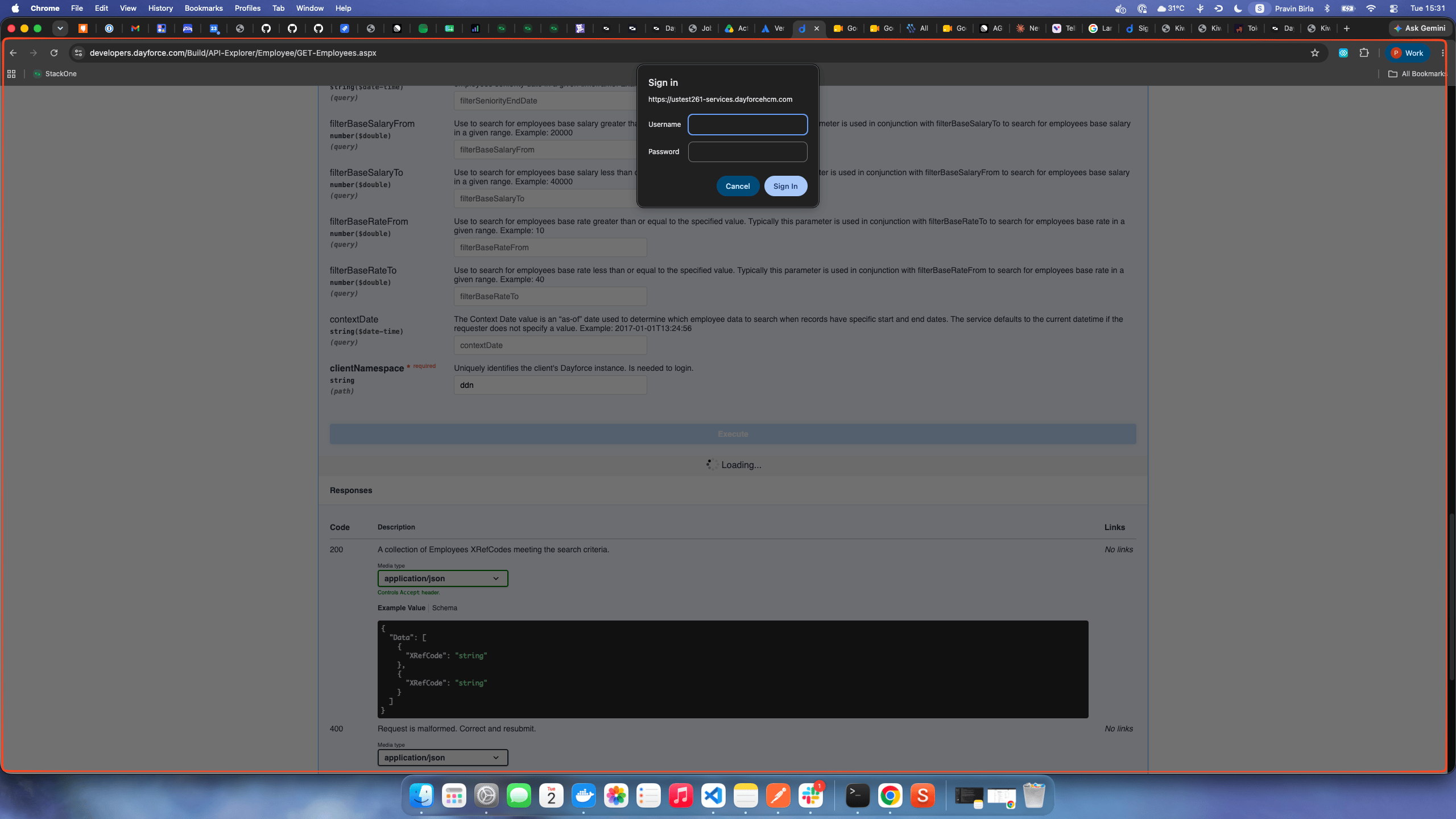Switch to the Google Lar tab
1456x819 pixels.
(x=1101, y=28)
